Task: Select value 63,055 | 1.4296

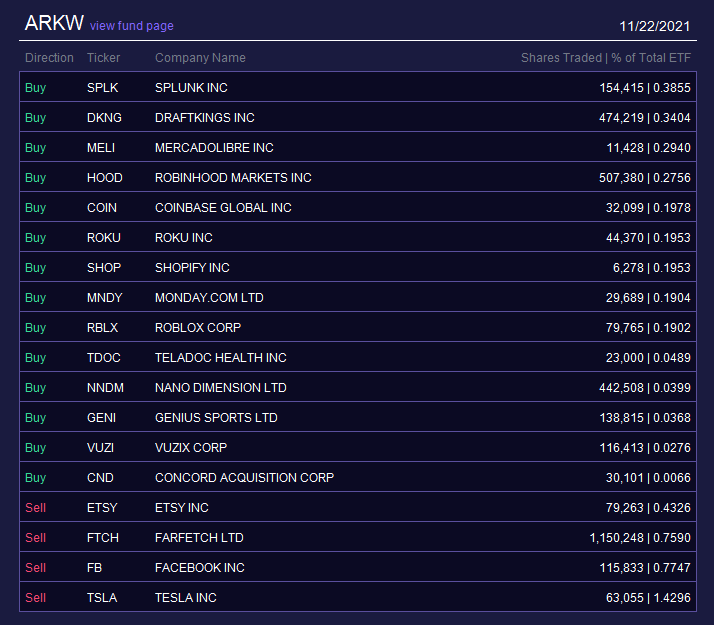Action: click(648, 598)
